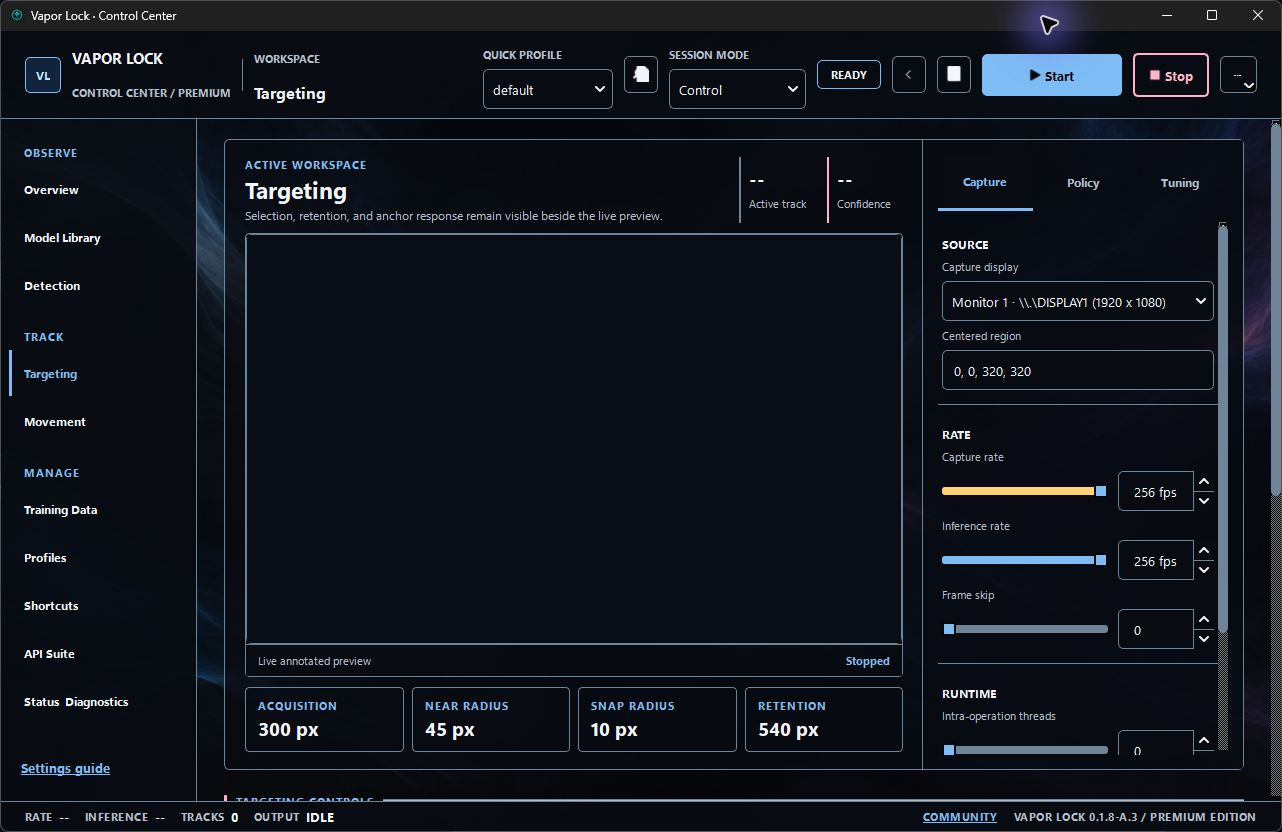Open the Settings guide link

click(66, 768)
